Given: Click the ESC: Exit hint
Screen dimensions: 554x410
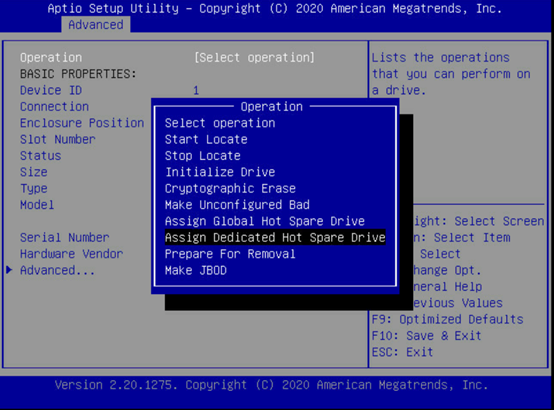Looking at the screenshot, I should [x=402, y=352].
